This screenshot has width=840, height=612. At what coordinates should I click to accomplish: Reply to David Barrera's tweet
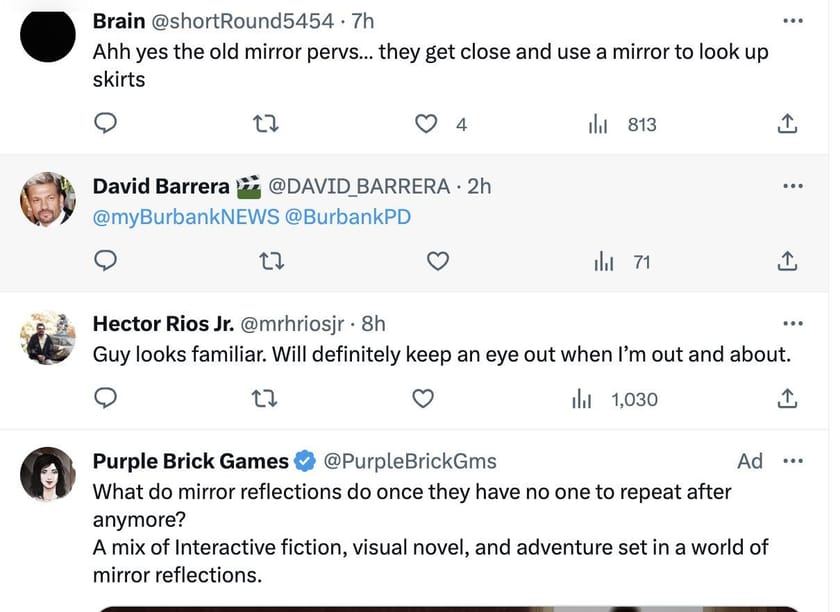pos(107,262)
